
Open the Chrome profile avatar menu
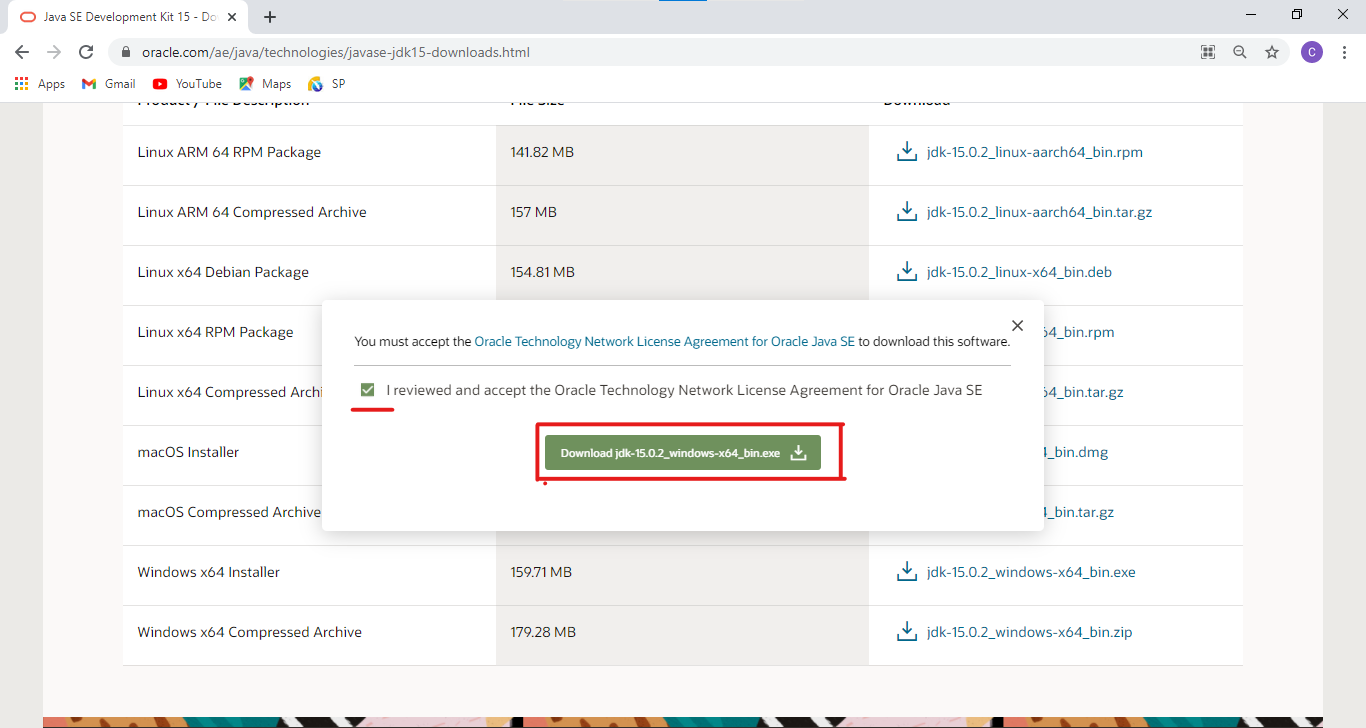point(1311,52)
